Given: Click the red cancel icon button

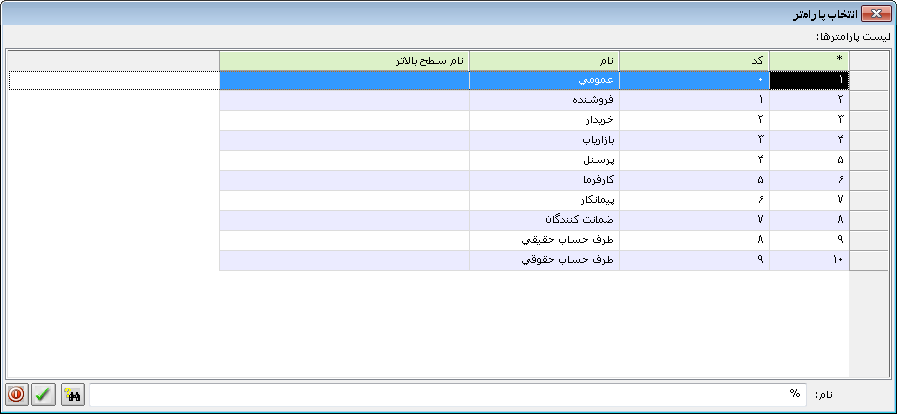Looking at the screenshot, I should pyautogui.click(x=16, y=395).
